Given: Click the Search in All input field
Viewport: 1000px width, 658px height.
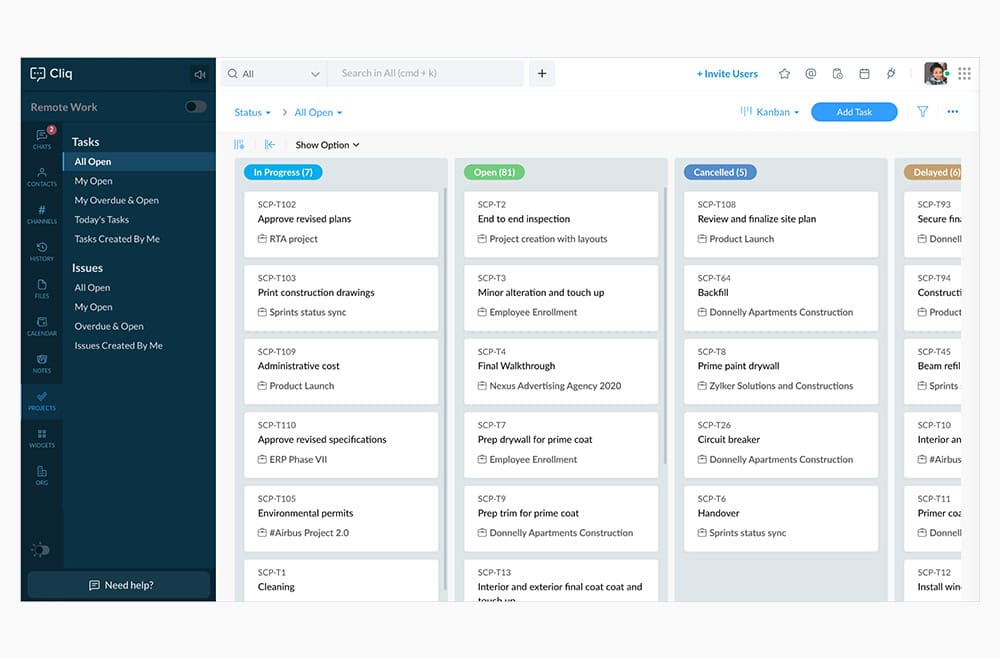Looking at the screenshot, I should [425, 73].
